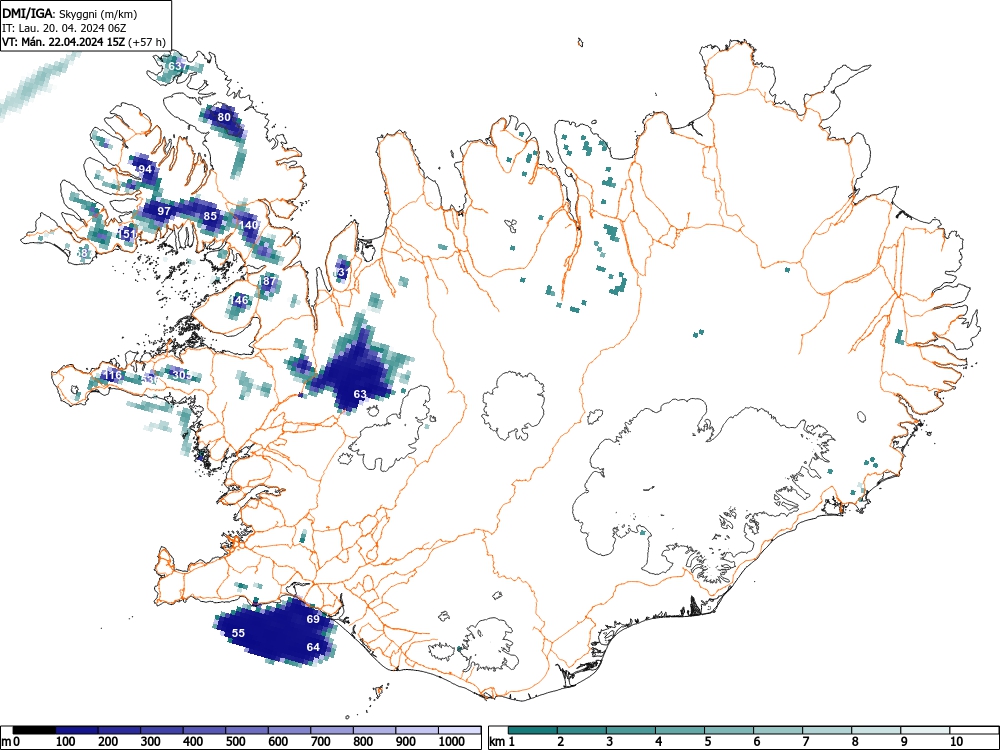Viewport: 1000px width, 750px height.
Task: Select the black 0–100 m legend swatch
Action: [34, 730]
